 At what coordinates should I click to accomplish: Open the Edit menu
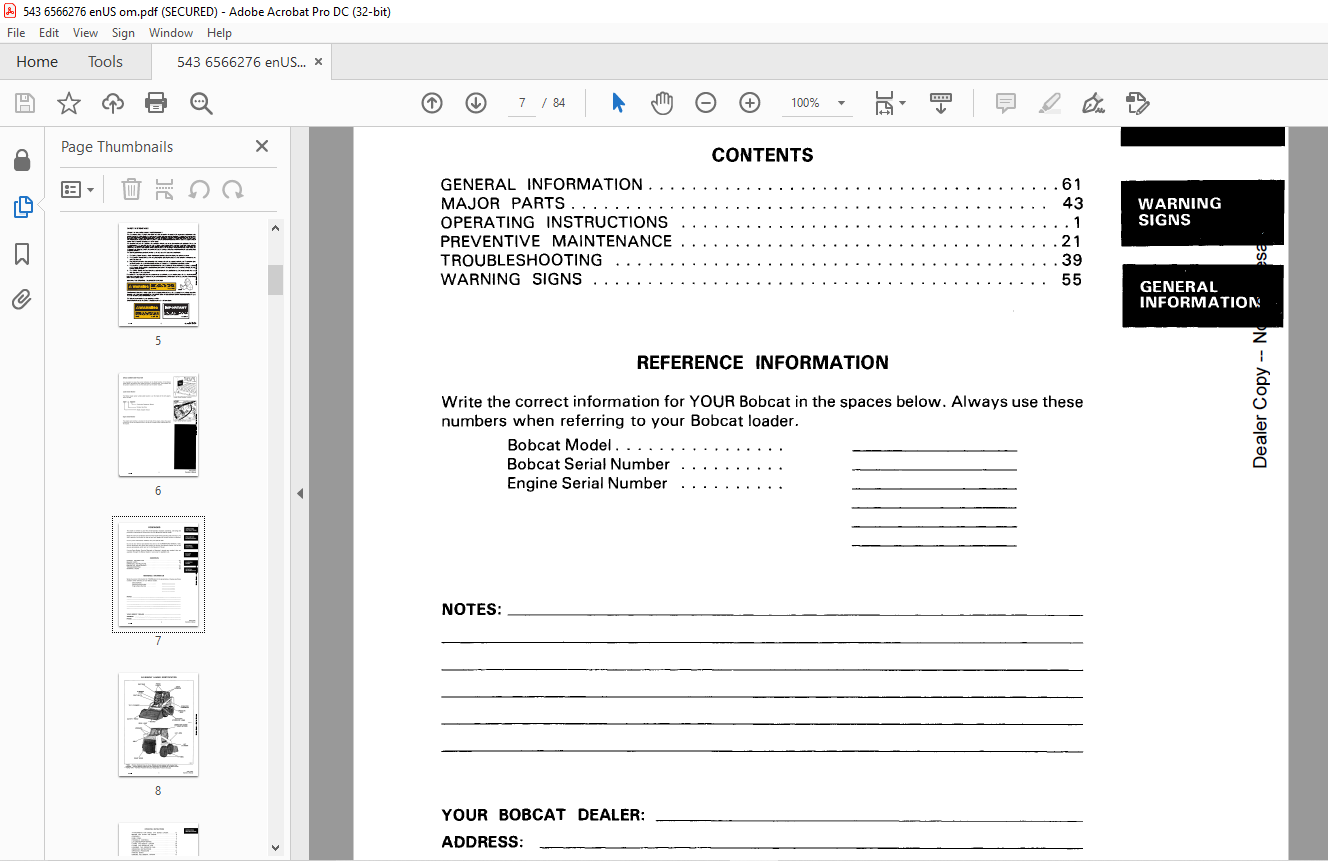(x=49, y=33)
